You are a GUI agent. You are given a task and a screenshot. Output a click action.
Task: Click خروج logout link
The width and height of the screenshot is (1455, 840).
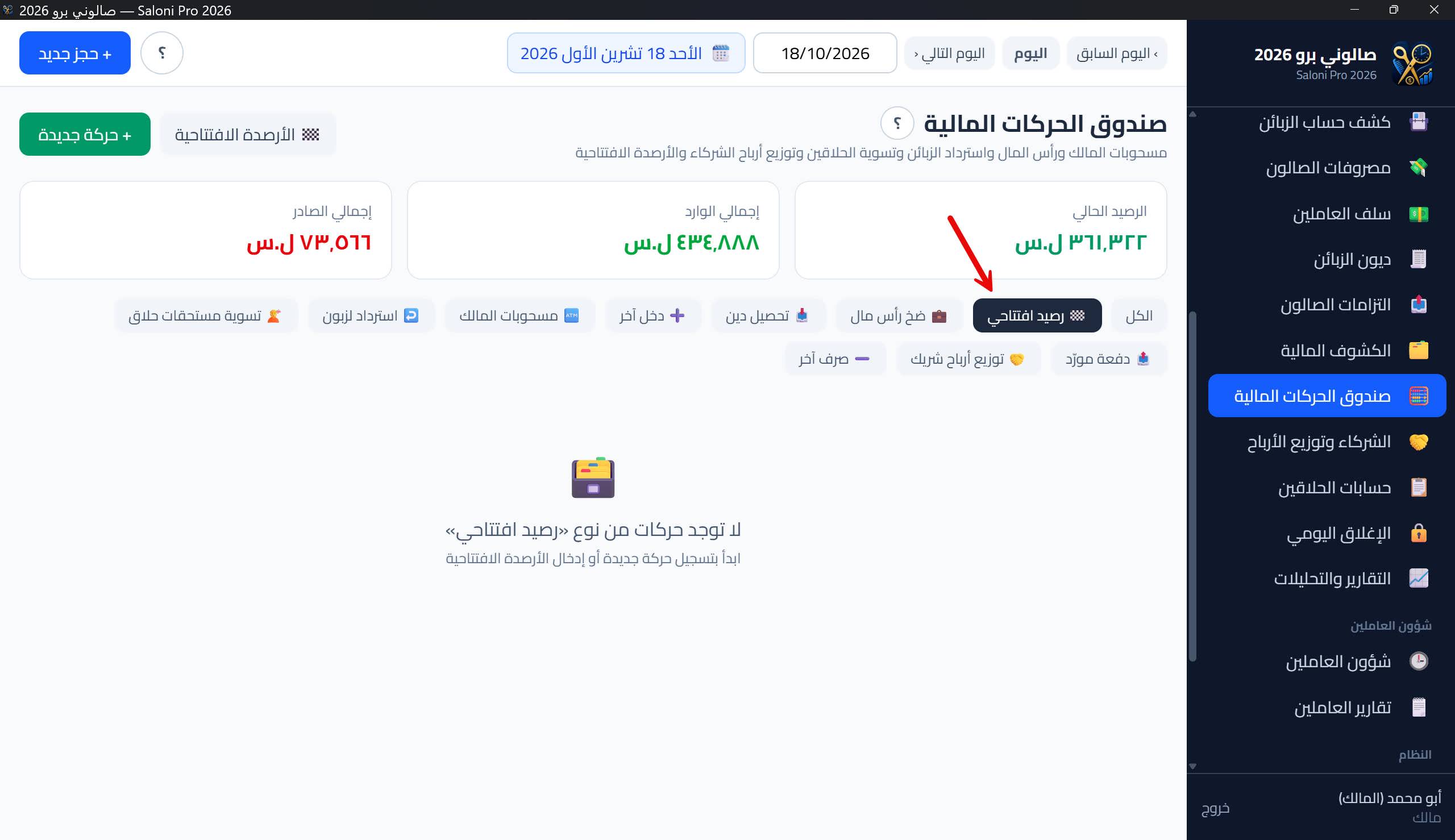tap(1215, 808)
